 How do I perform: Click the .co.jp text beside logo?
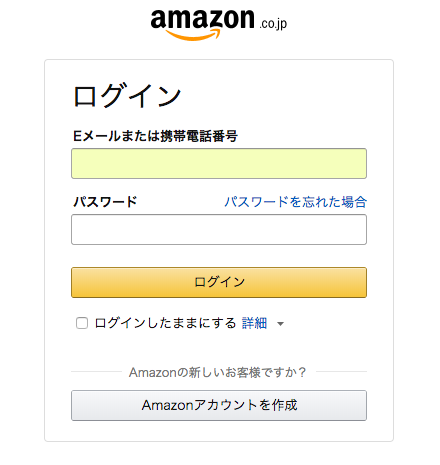point(273,24)
